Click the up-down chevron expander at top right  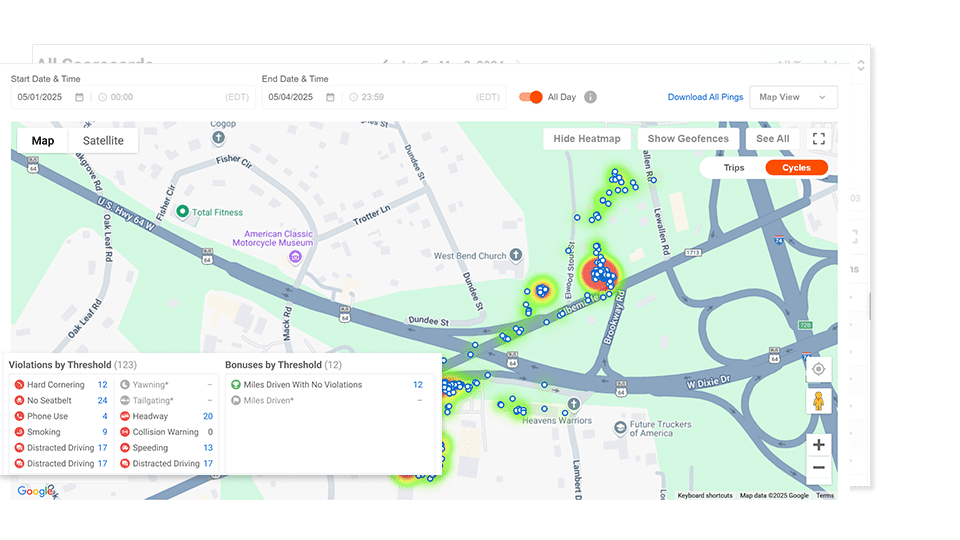pos(861,65)
